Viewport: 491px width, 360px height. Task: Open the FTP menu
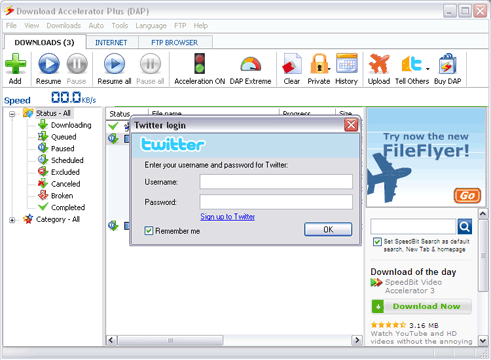pos(180,26)
